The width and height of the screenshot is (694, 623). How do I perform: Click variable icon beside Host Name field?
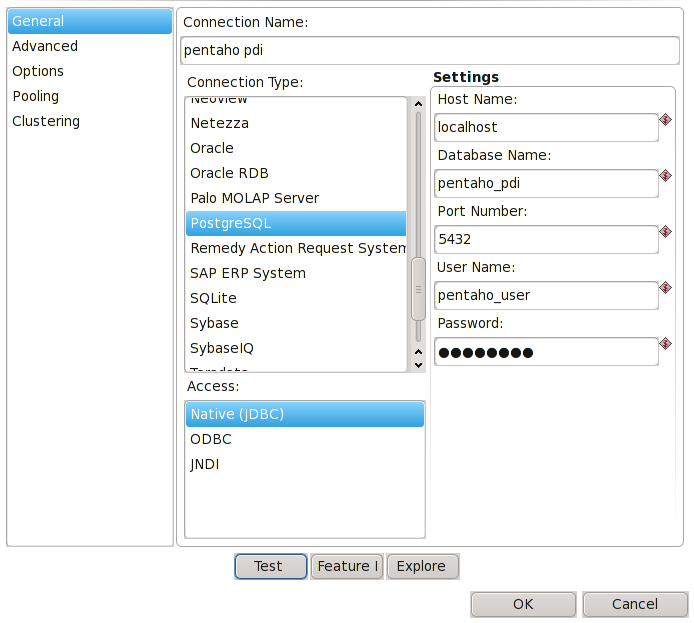pos(665,120)
